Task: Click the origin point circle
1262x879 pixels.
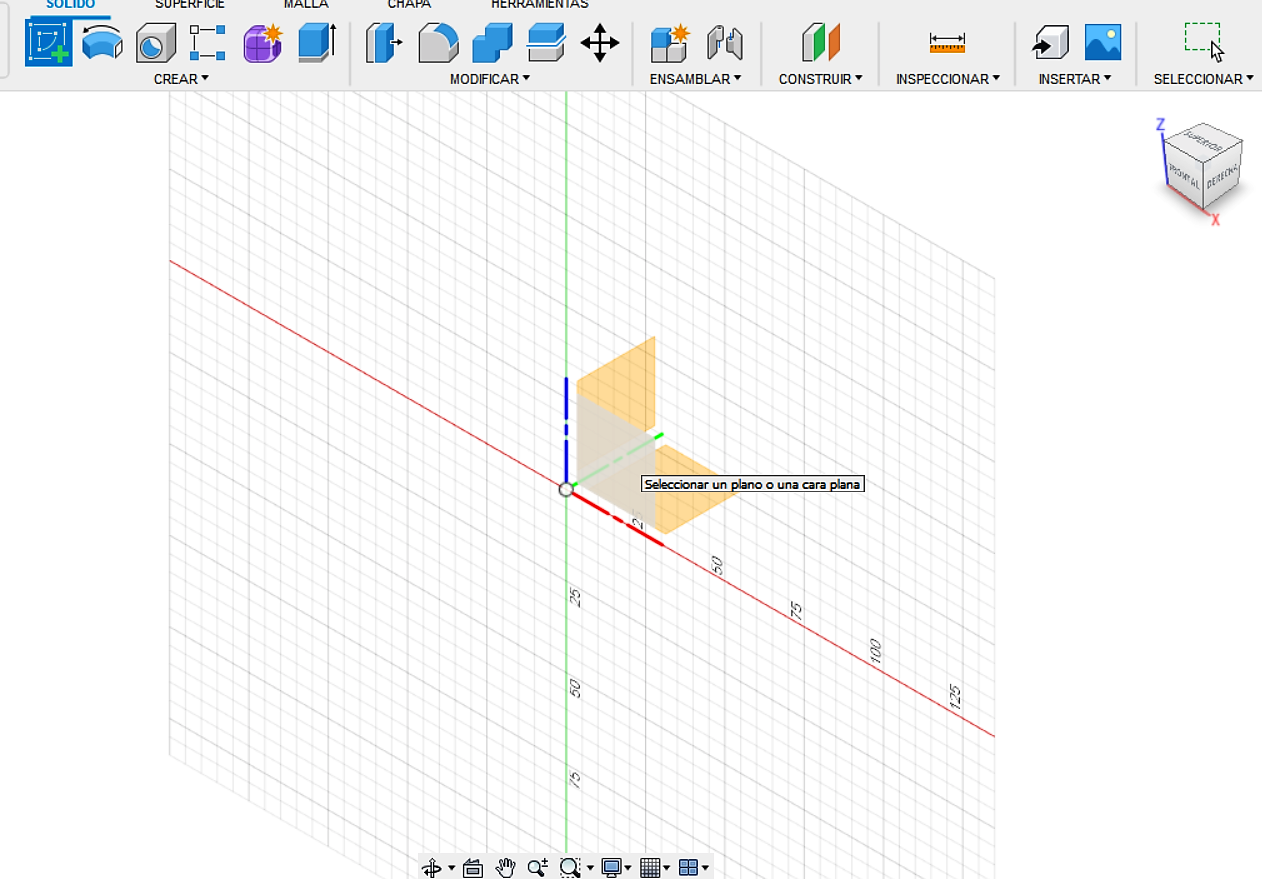Action: (x=566, y=489)
